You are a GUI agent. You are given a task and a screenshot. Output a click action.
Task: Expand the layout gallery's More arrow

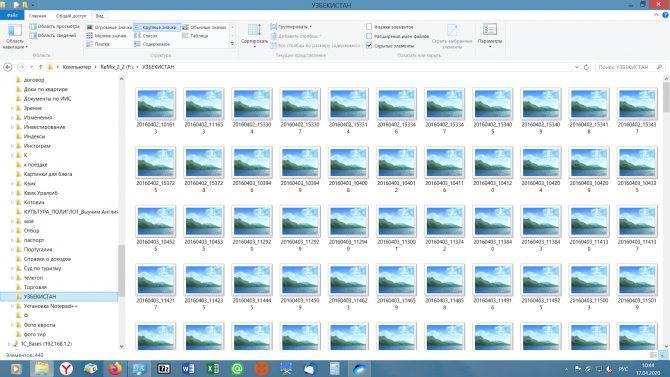click(232, 44)
